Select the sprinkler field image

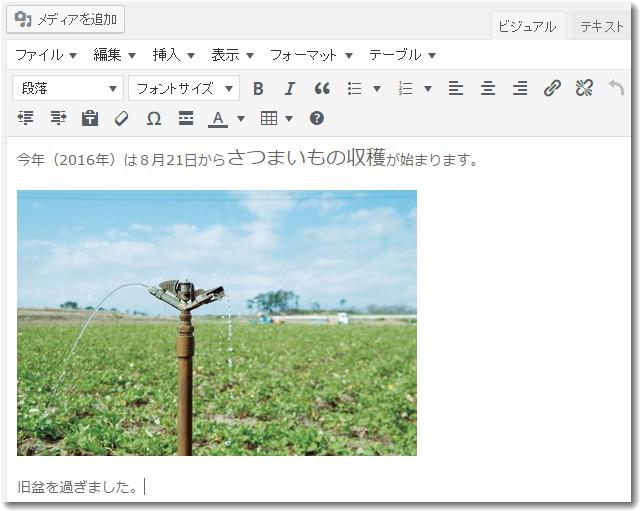(x=217, y=323)
